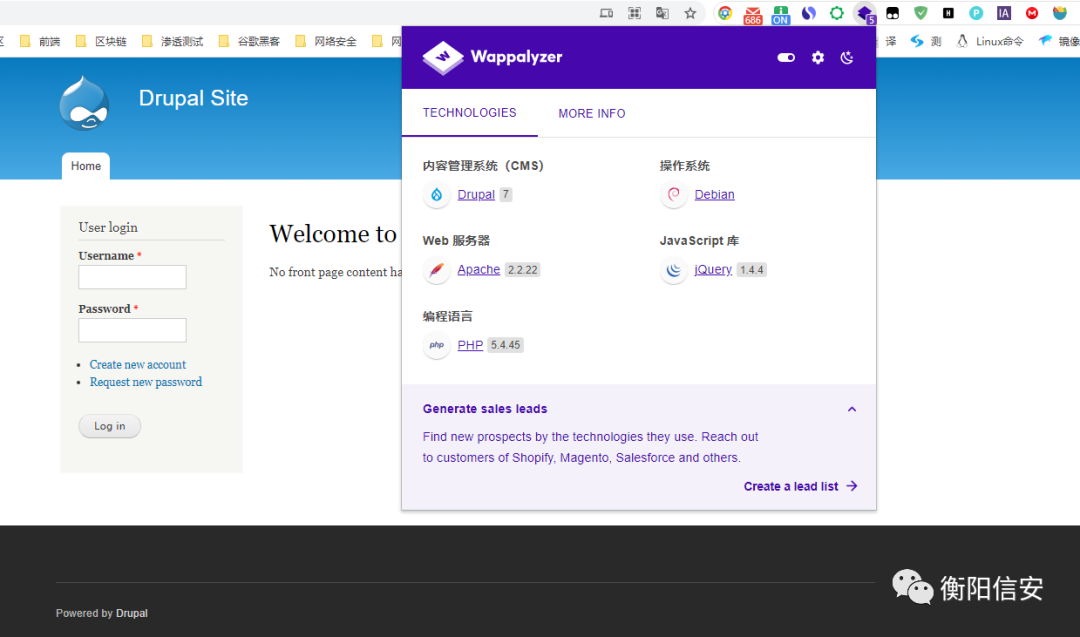Open the 渗透测试 bookmark folder
1080x637 pixels.
pyautogui.click(x=172, y=41)
